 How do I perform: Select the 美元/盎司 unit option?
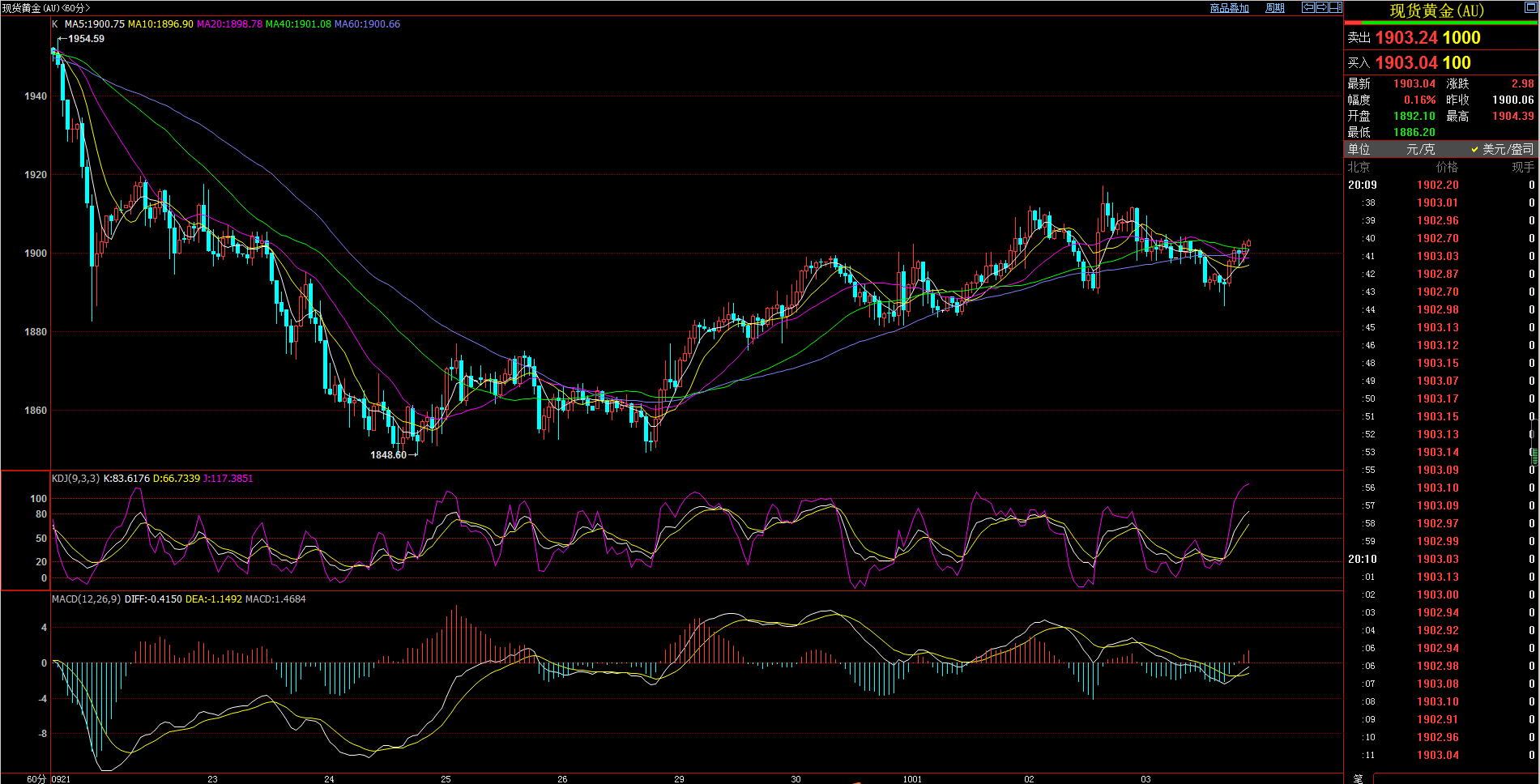1507,149
